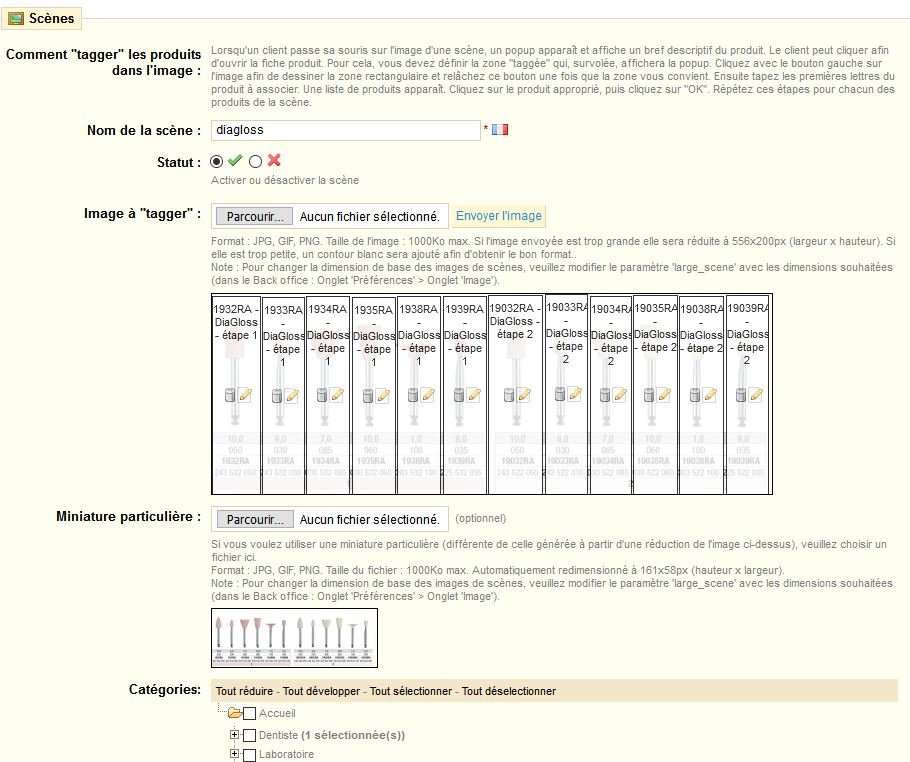The image size is (910, 762).
Task: Edit the 1932RA tagged zone
Action: (245, 395)
